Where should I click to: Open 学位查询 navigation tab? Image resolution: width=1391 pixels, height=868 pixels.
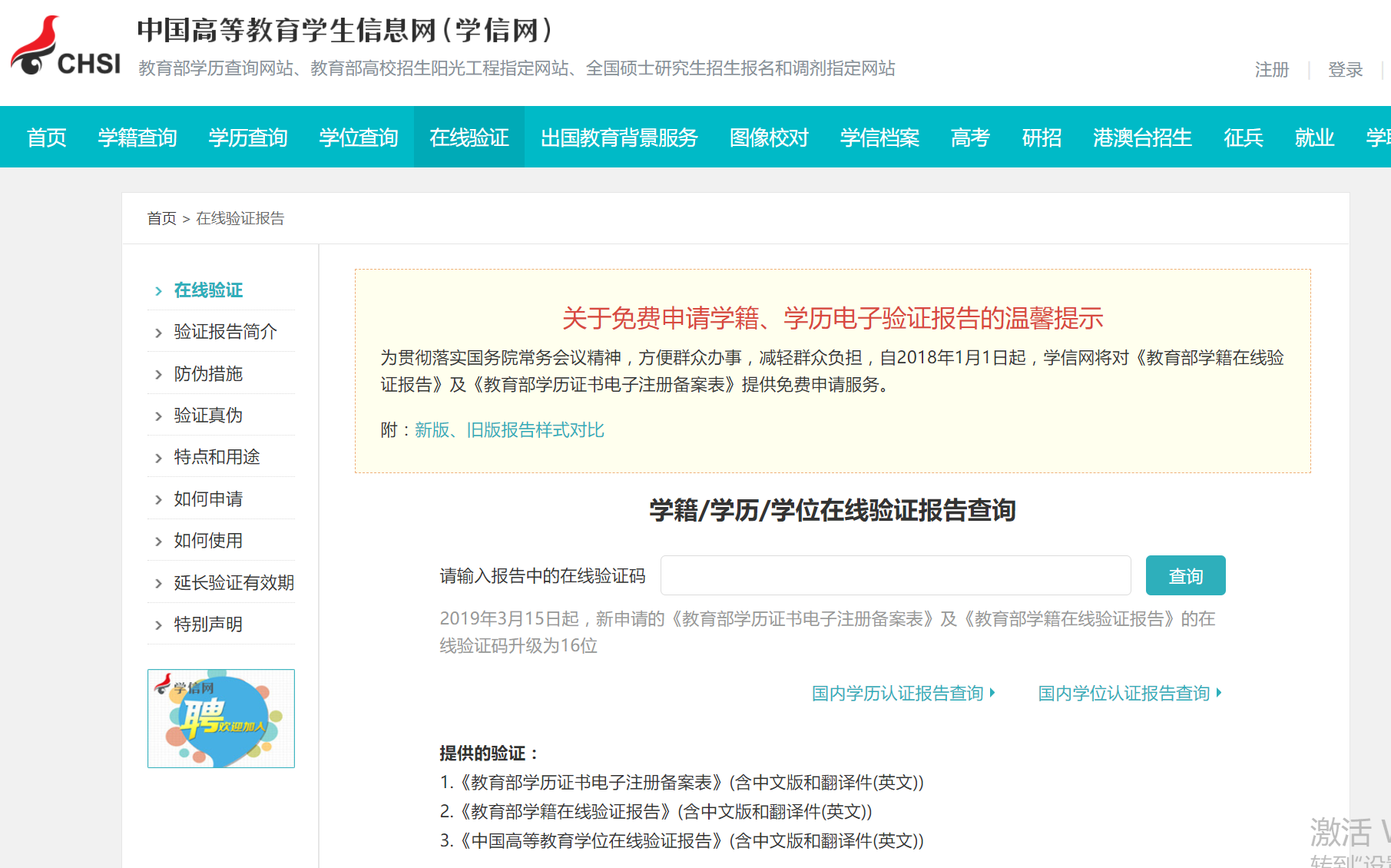point(359,137)
